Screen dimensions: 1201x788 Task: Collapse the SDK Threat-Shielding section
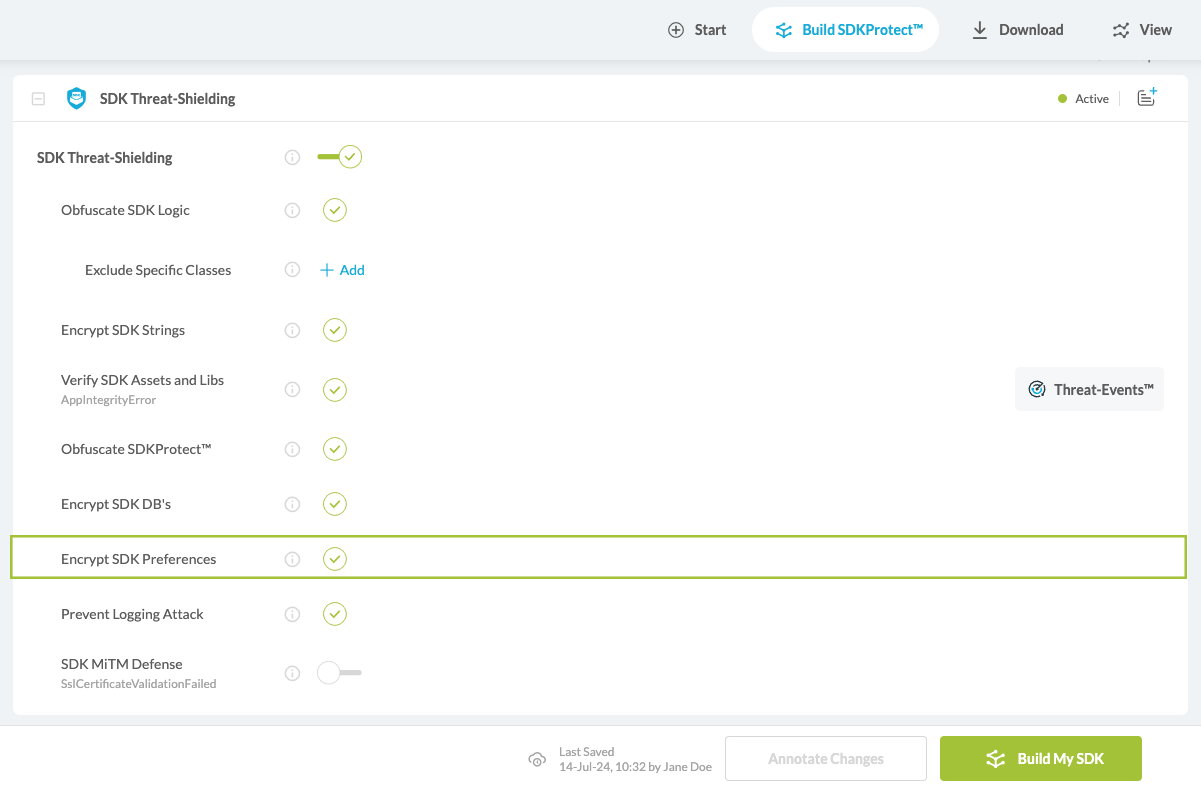38,98
